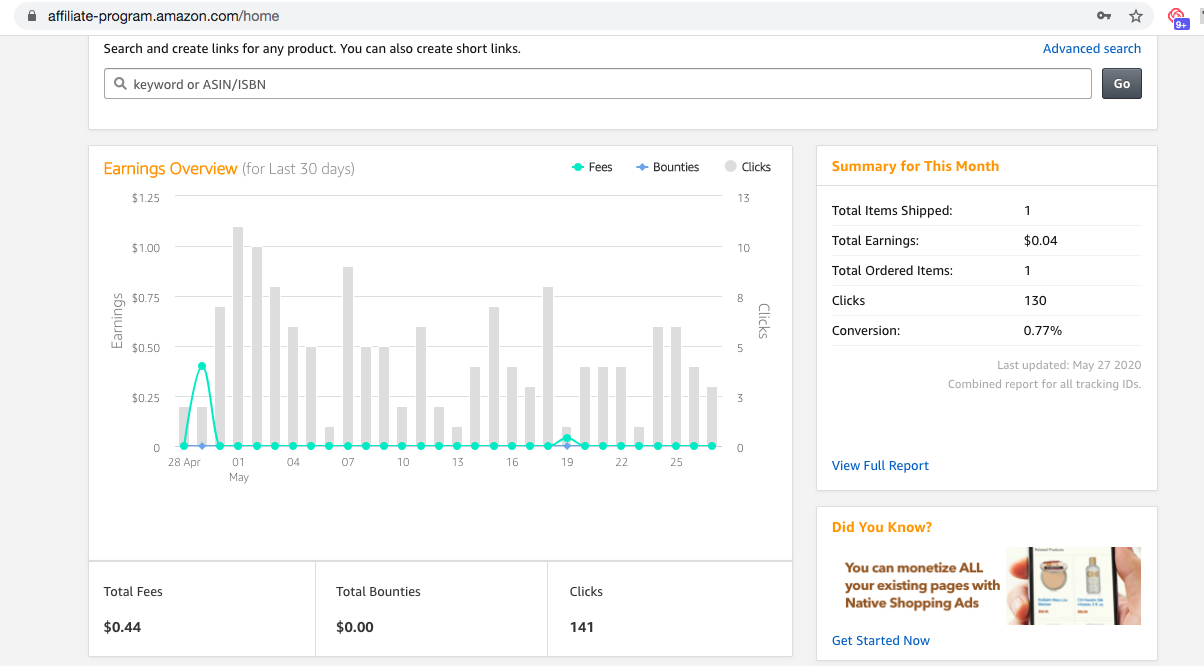Click the tallest Clicks bar at 01 May
Screen dimensions: 1204x666
click(x=238, y=336)
